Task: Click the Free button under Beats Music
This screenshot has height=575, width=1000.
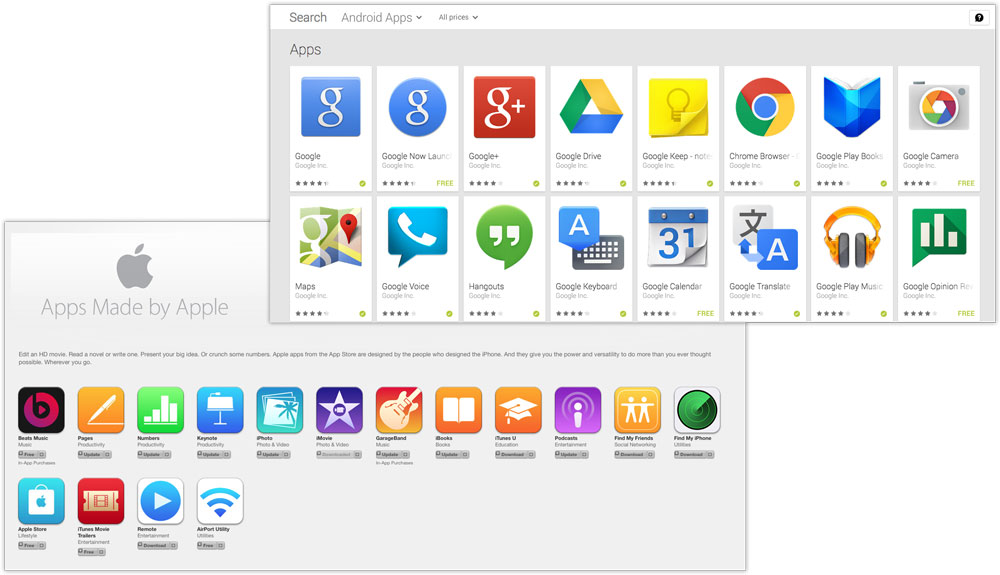Action: (32, 455)
